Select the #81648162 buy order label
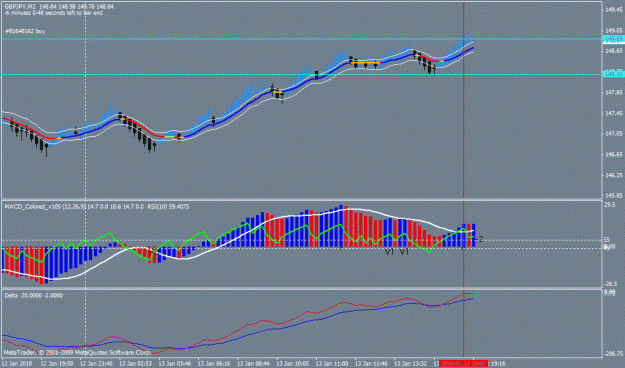The width and height of the screenshot is (625, 368). (x=25, y=31)
